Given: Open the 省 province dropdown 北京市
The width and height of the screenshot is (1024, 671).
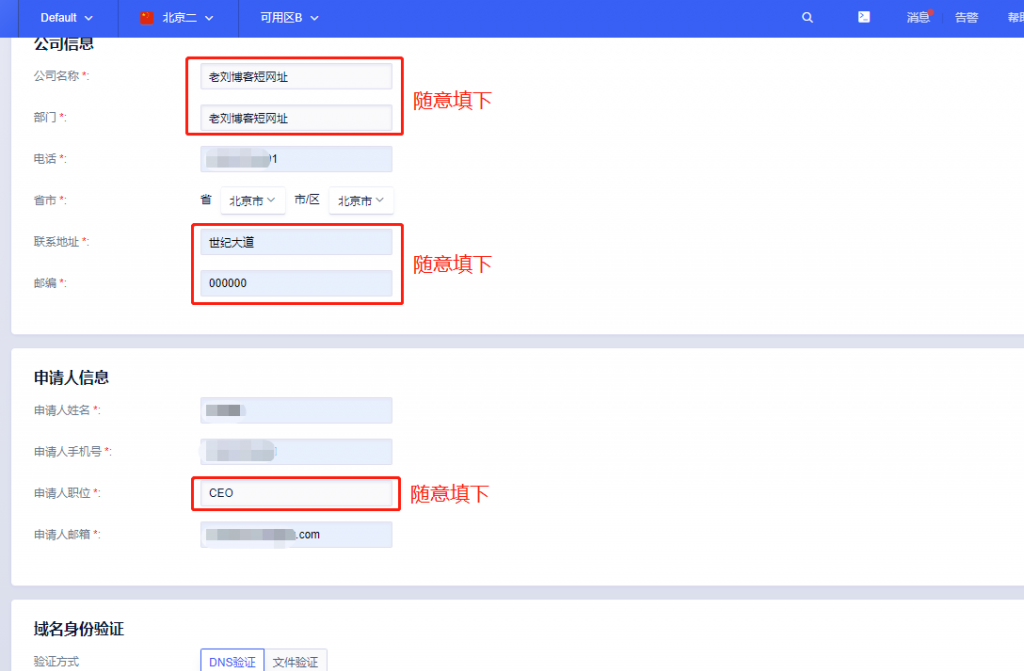Looking at the screenshot, I should point(252,201).
